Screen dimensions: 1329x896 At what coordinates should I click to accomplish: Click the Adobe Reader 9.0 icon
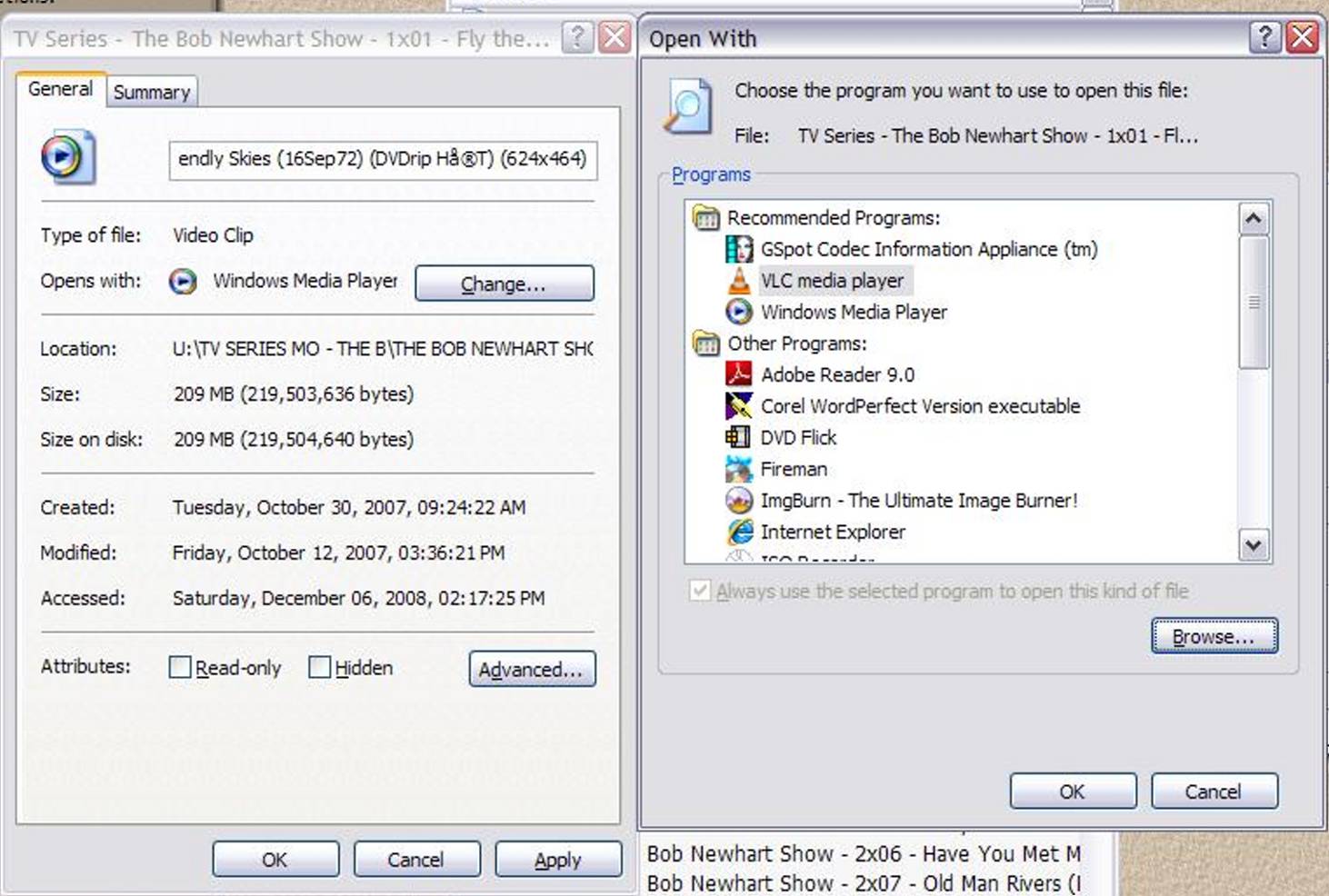(x=739, y=374)
